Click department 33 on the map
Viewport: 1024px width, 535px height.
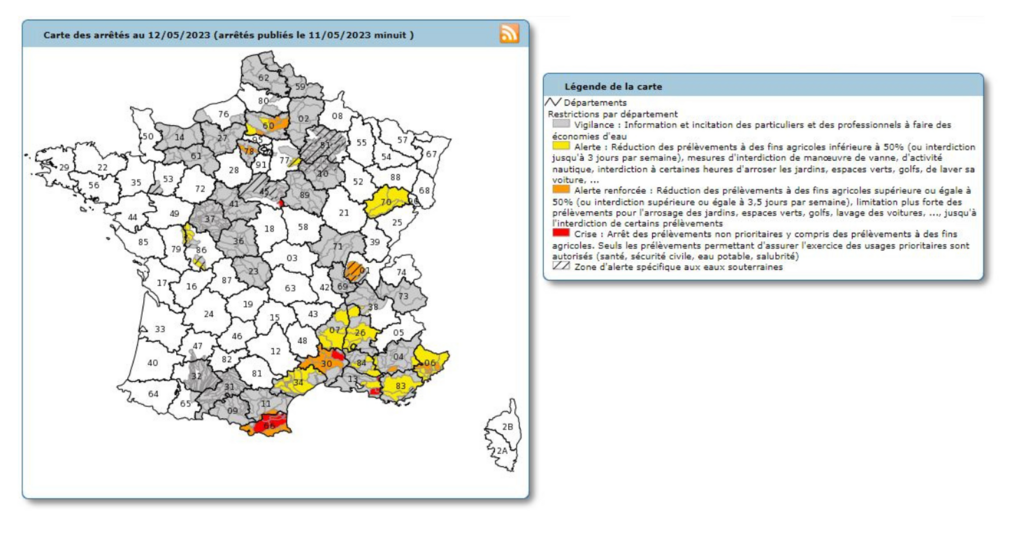coord(159,329)
